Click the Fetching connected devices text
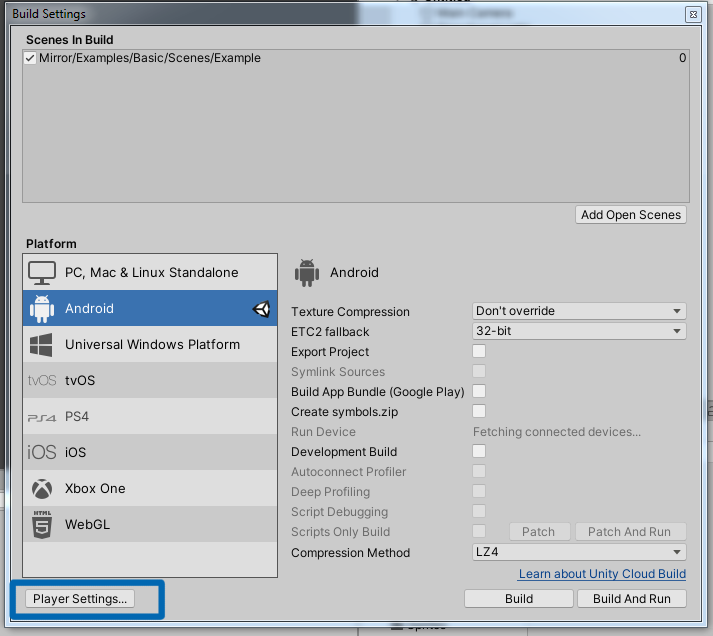The width and height of the screenshot is (713, 636). point(557,432)
